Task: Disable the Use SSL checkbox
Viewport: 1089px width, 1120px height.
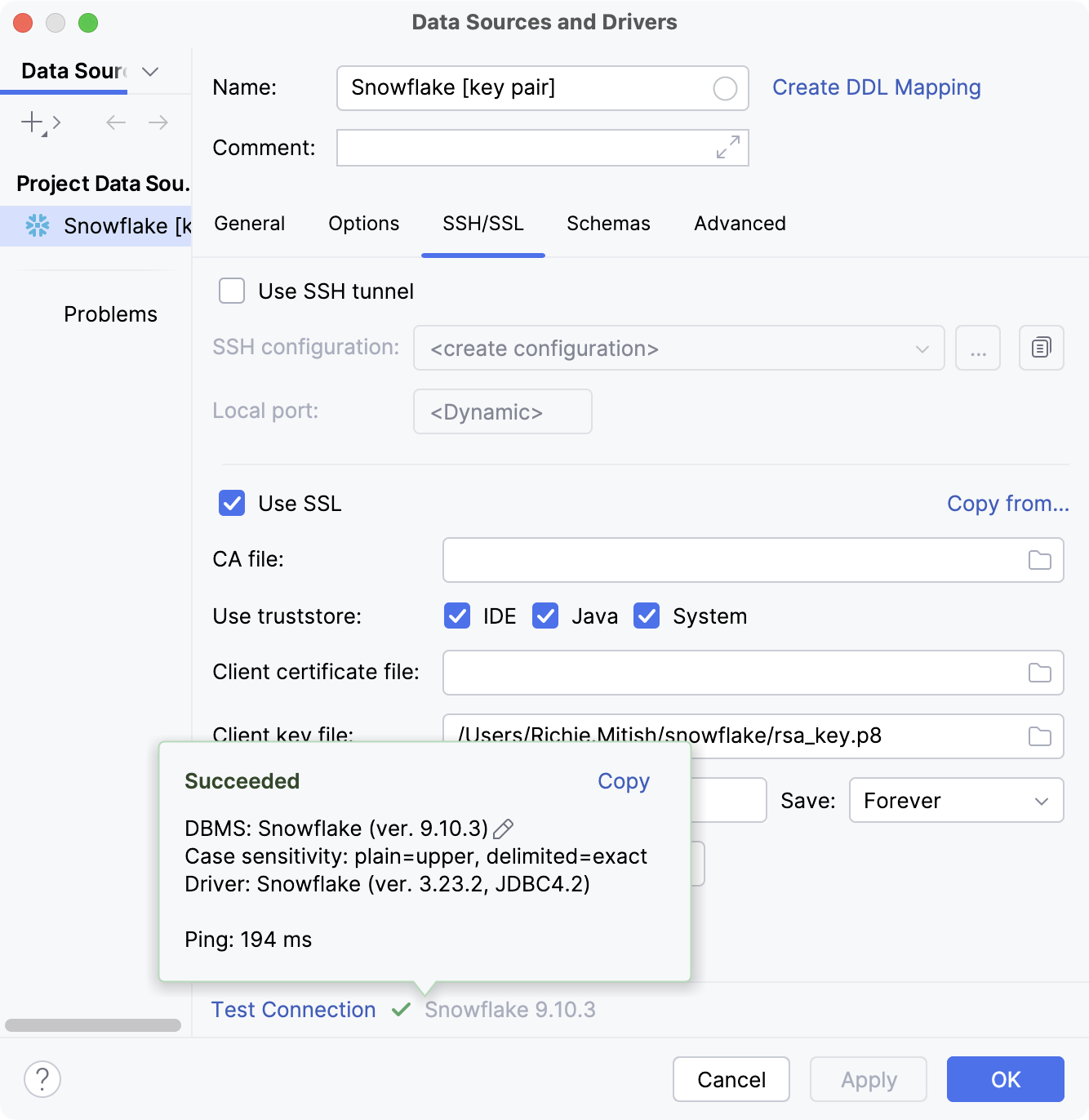Action: pos(232,504)
